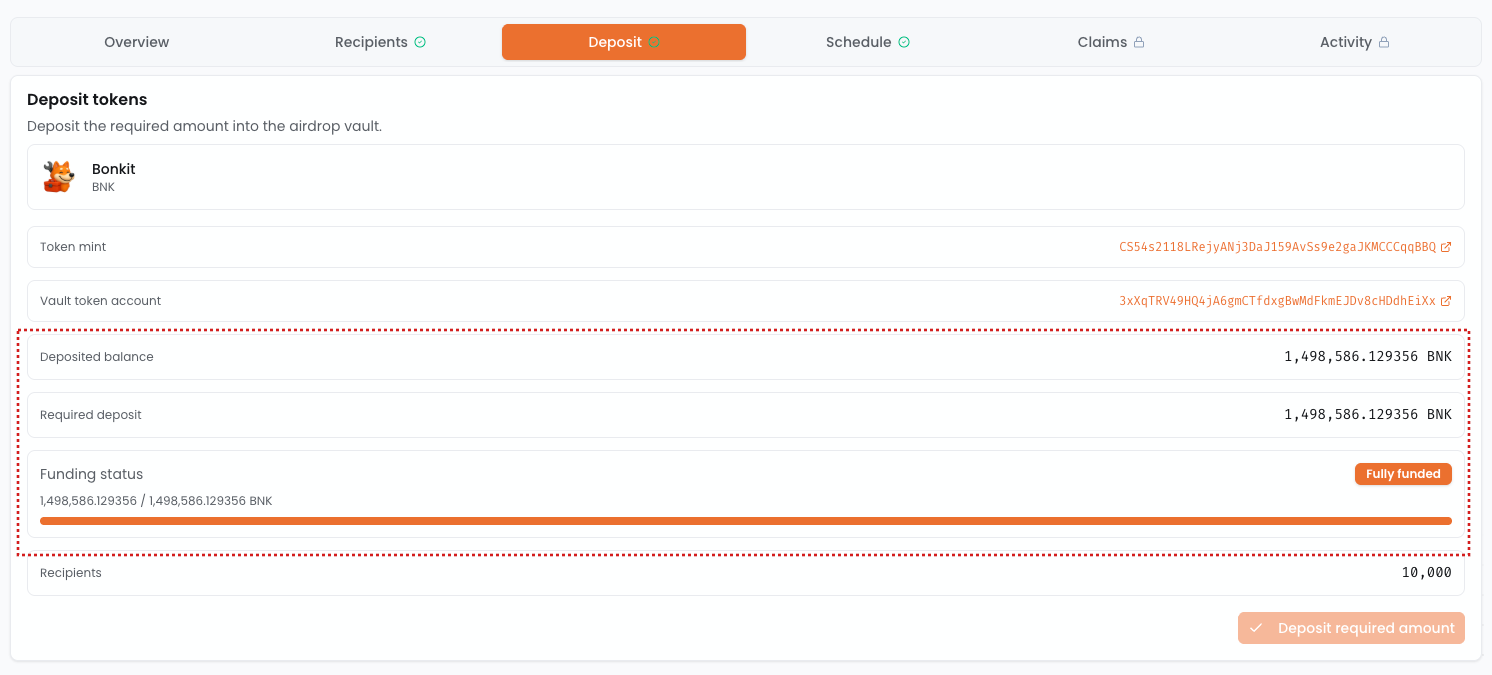Click the Fully funded status badge
1492x675 pixels.
point(1403,474)
